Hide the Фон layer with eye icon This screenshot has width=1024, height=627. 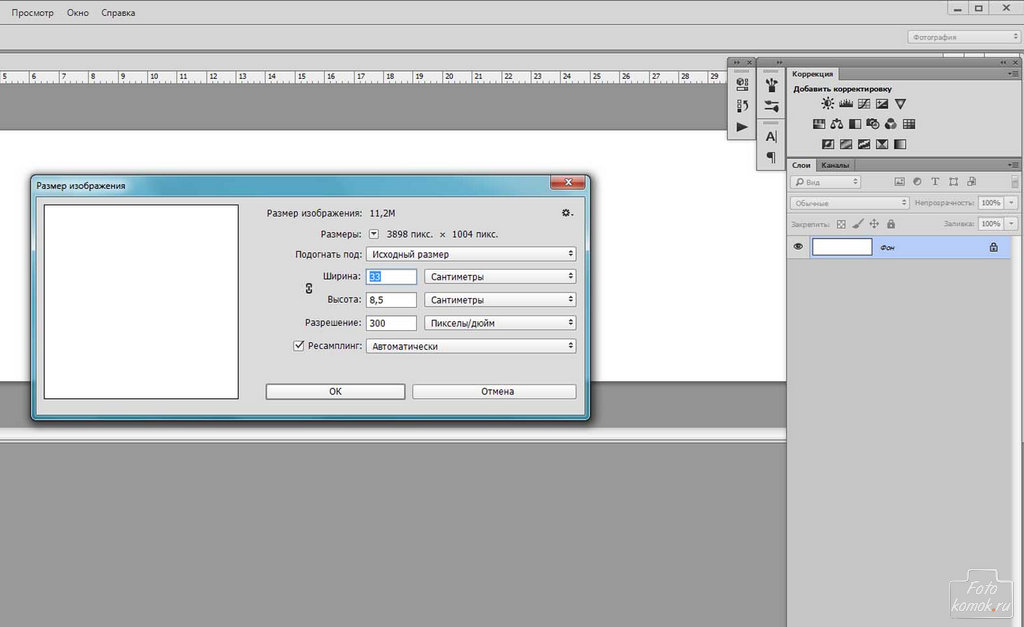pyautogui.click(x=798, y=247)
